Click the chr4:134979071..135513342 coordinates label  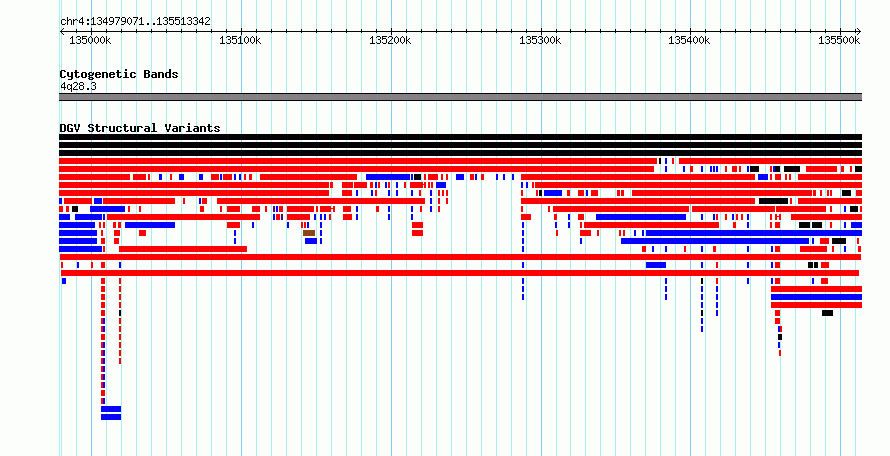135,22
